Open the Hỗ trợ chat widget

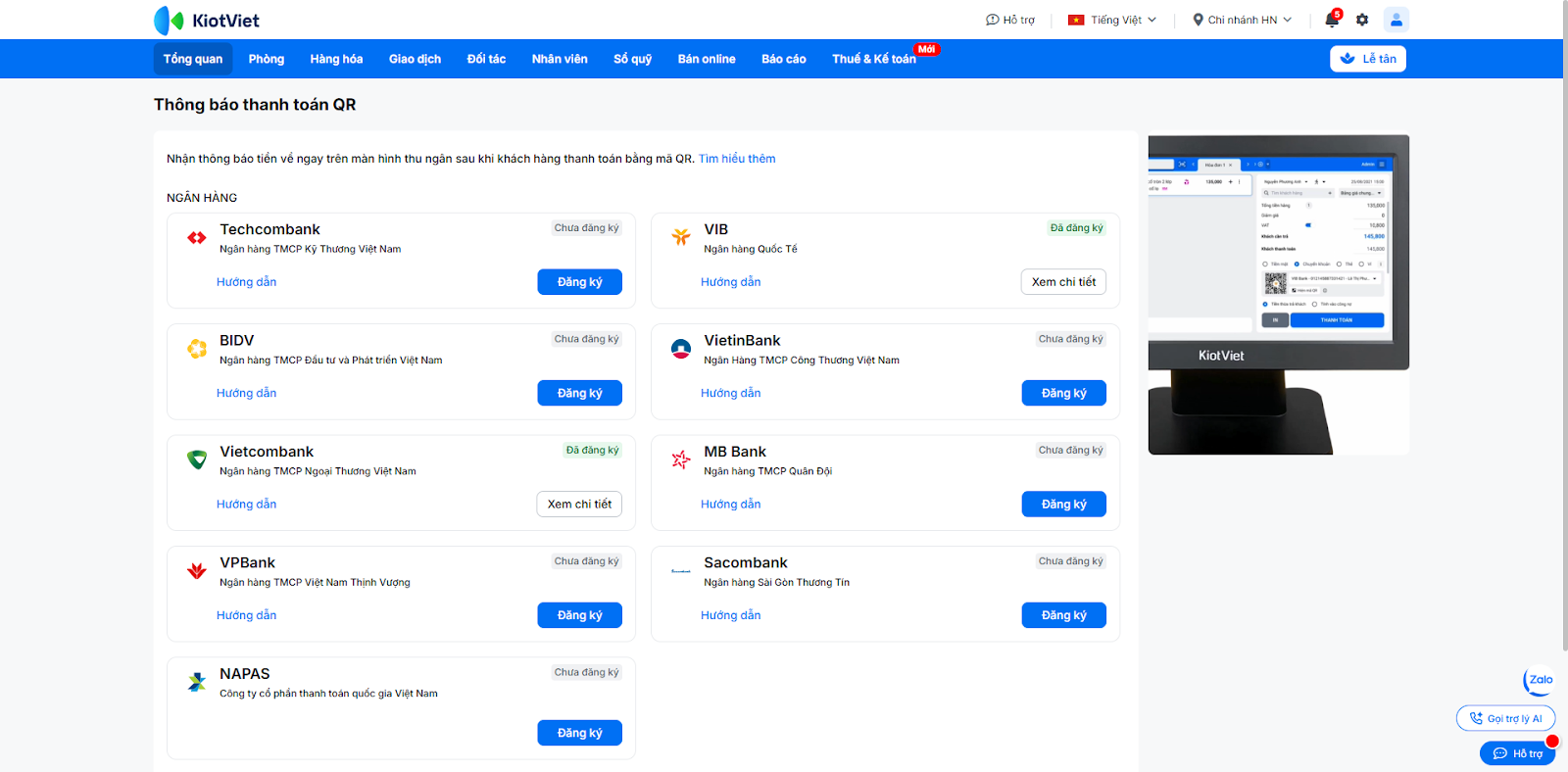(1518, 753)
